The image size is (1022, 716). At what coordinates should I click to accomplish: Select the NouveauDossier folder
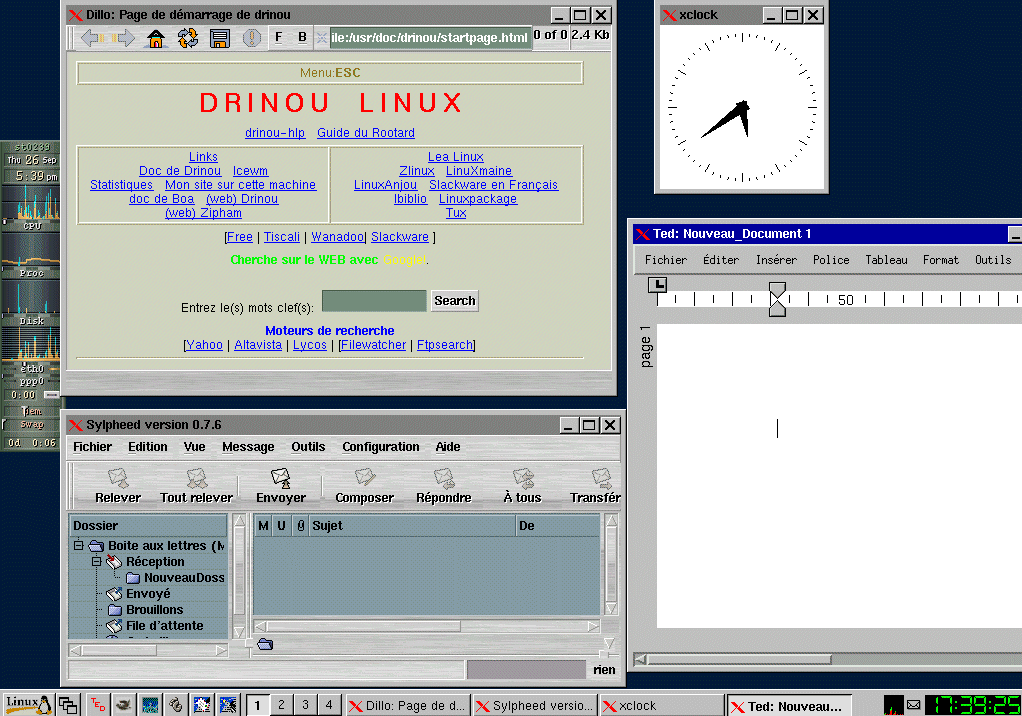pos(175,577)
